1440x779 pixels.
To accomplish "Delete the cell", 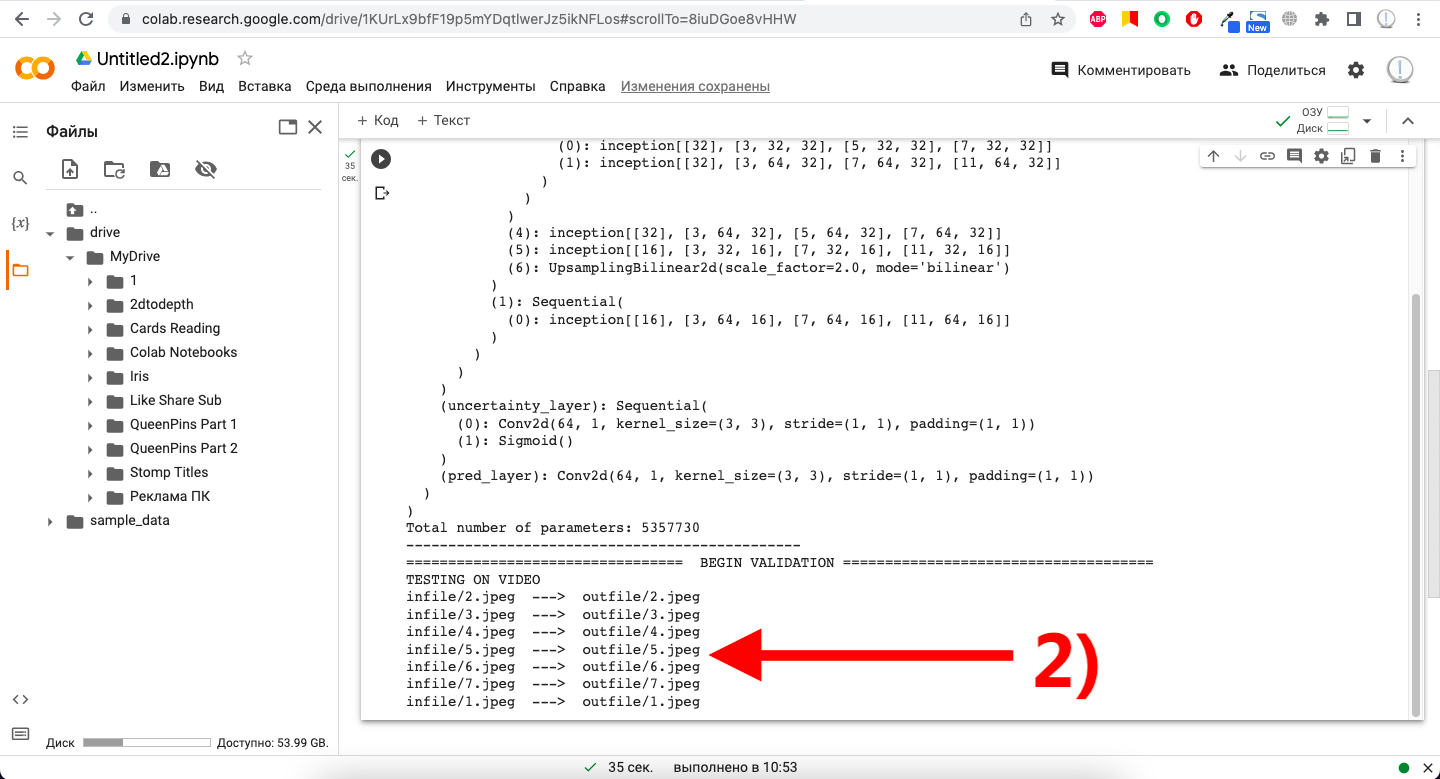I will click(1375, 156).
